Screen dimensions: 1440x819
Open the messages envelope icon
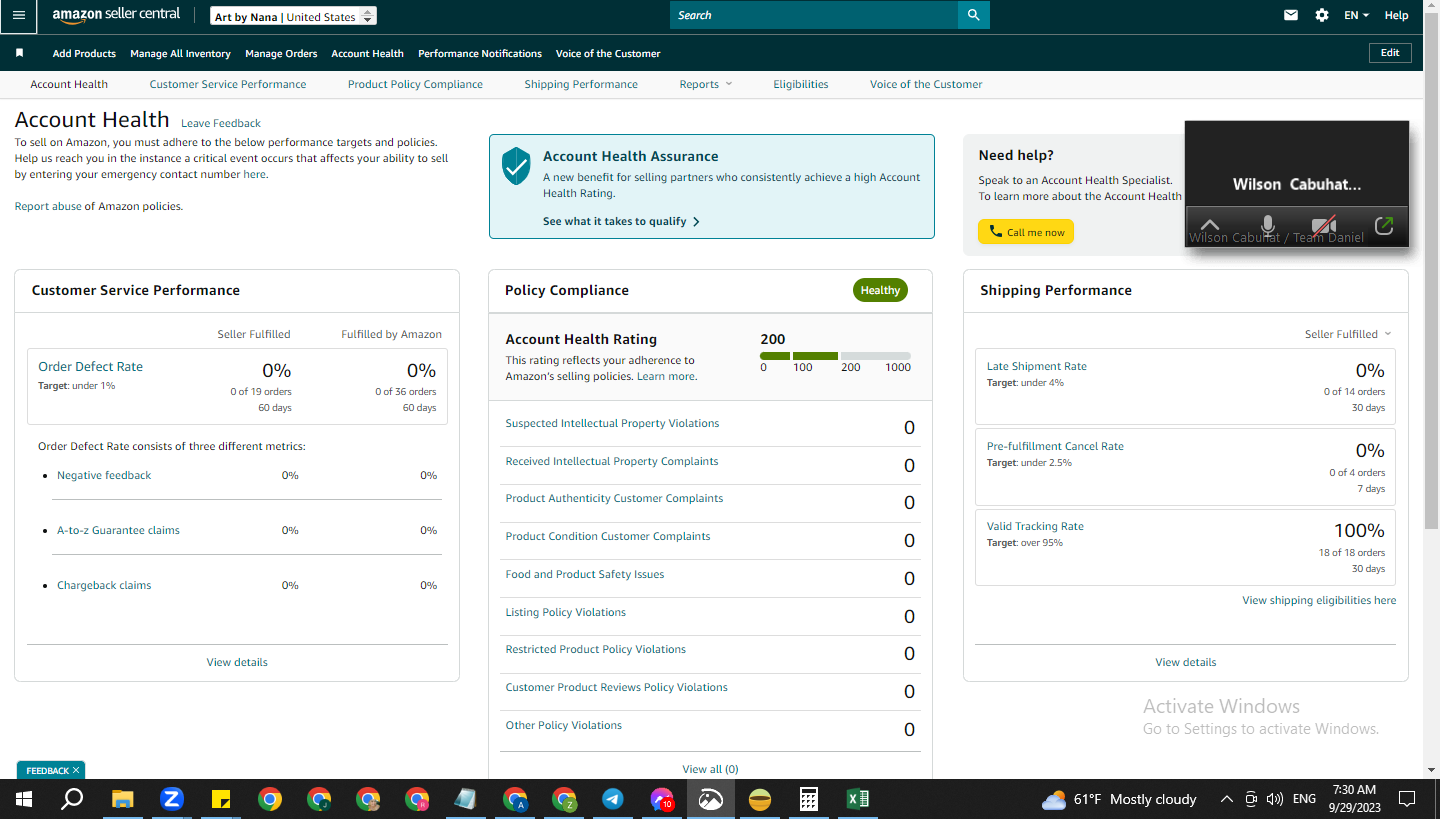click(x=1291, y=15)
